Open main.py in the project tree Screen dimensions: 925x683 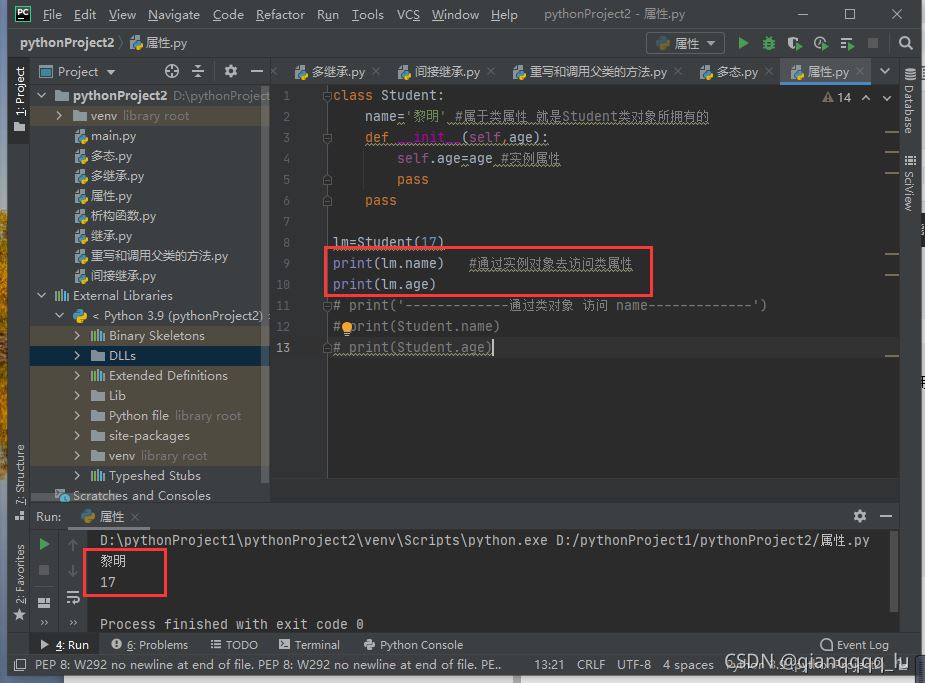click(113, 136)
